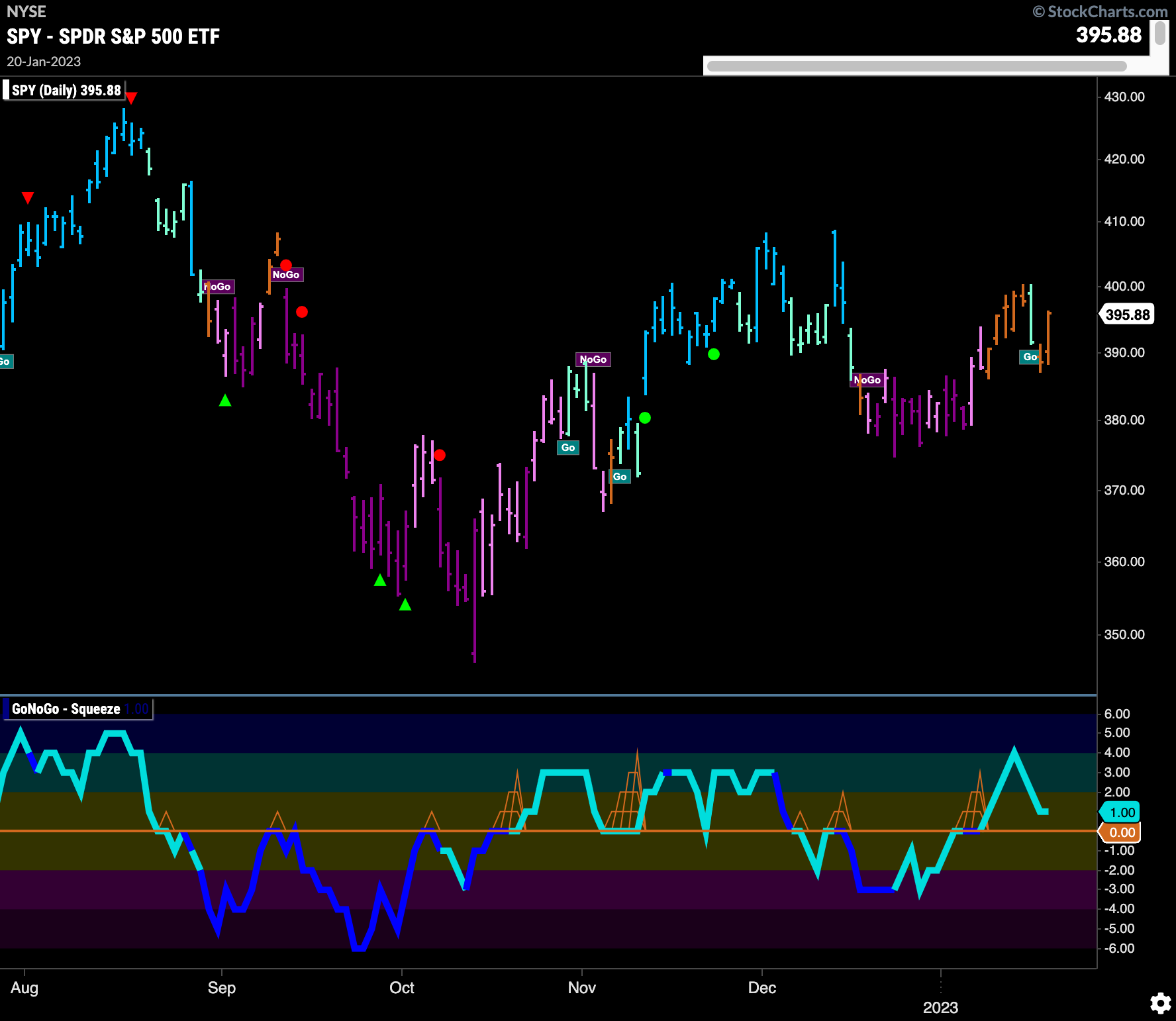The height and width of the screenshot is (1021, 1176).
Task: Click the orange 0.00 zero-line tag
Action: [x=1120, y=832]
